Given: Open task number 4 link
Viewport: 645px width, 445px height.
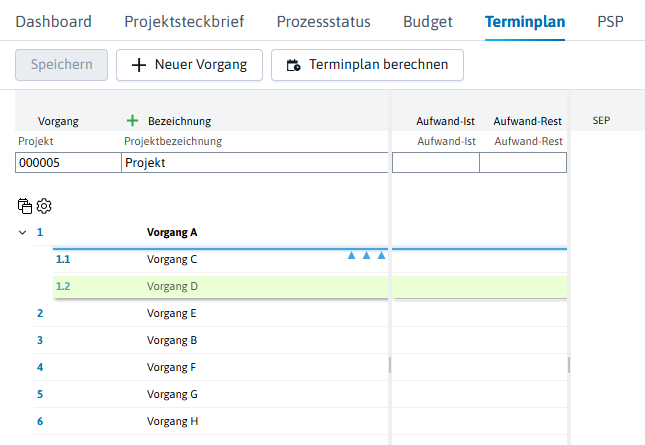Looking at the screenshot, I should [x=40, y=367].
